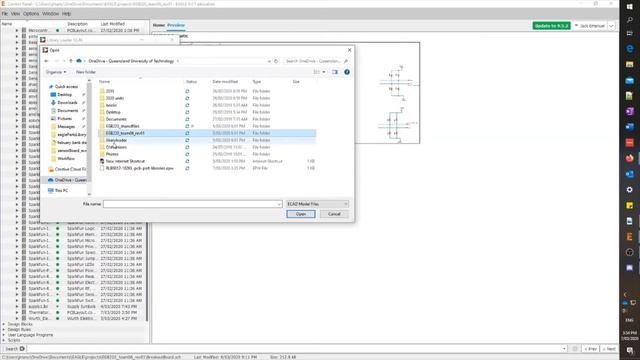The image size is (640, 360).
Task: Click sync status icon of New Internet Shortcut
Action: click(x=187, y=161)
